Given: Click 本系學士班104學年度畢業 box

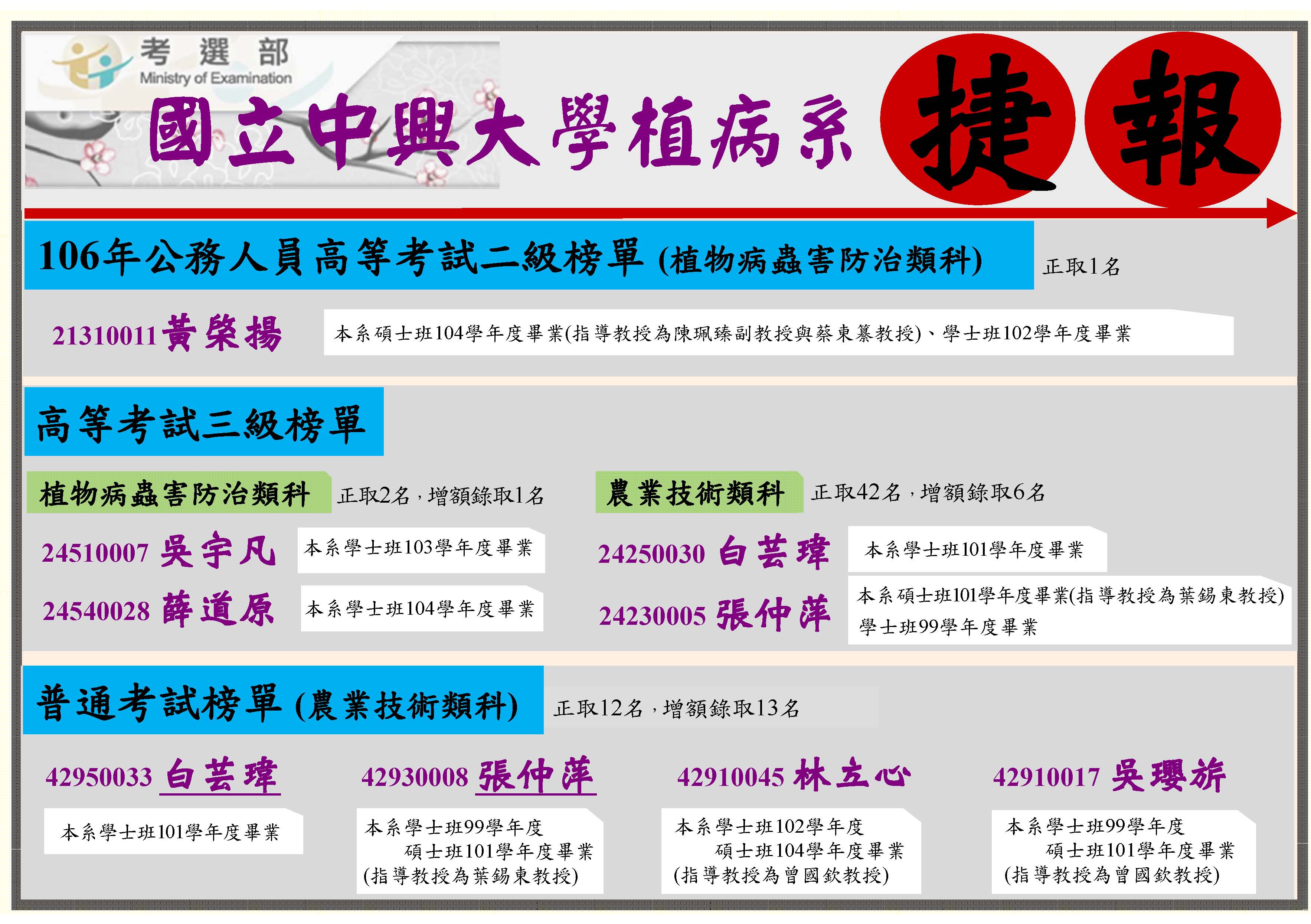Looking at the screenshot, I should click(422, 609).
